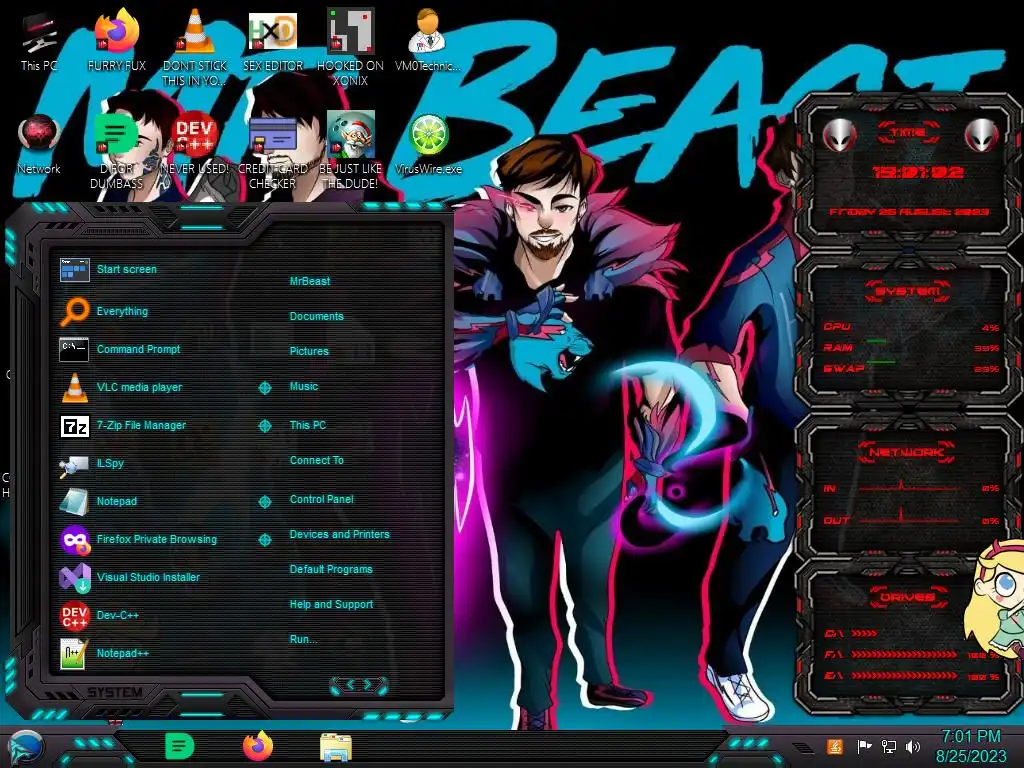Expand the 7-Zip File Manager jump list arrow
This screenshot has height=768, width=1024.
[x=264, y=426]
